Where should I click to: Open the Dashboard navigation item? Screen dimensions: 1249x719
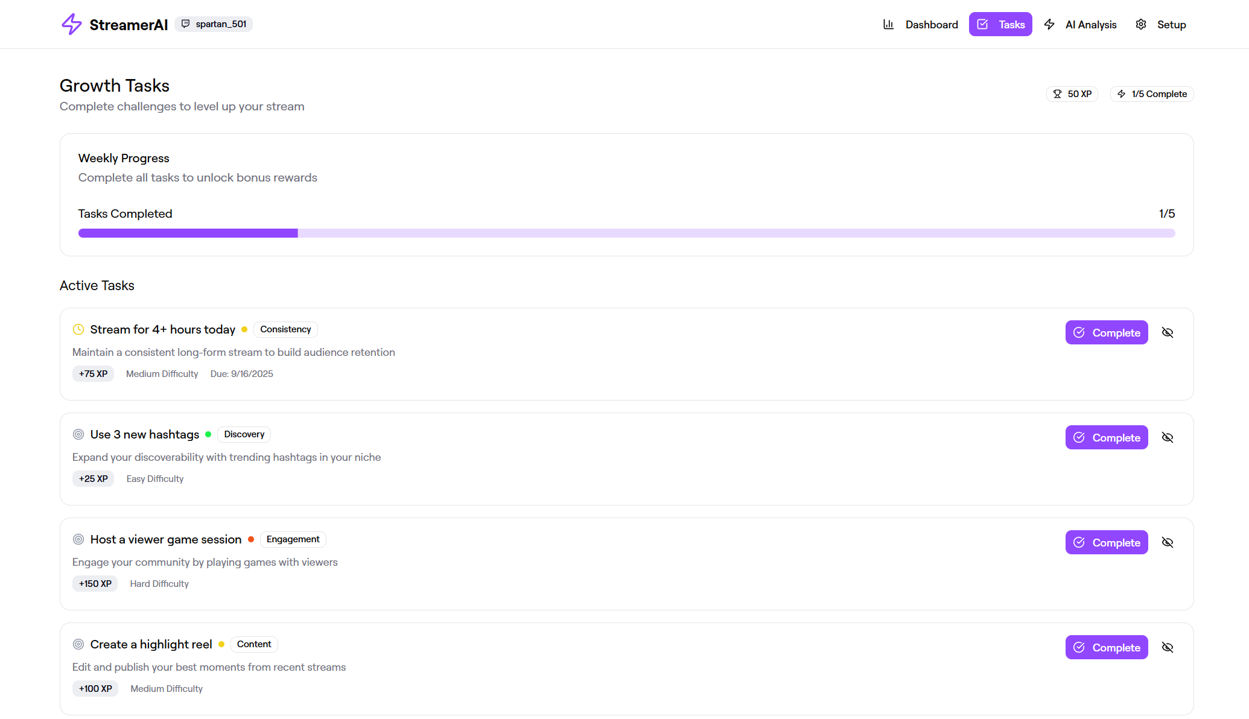coord(920,24)
